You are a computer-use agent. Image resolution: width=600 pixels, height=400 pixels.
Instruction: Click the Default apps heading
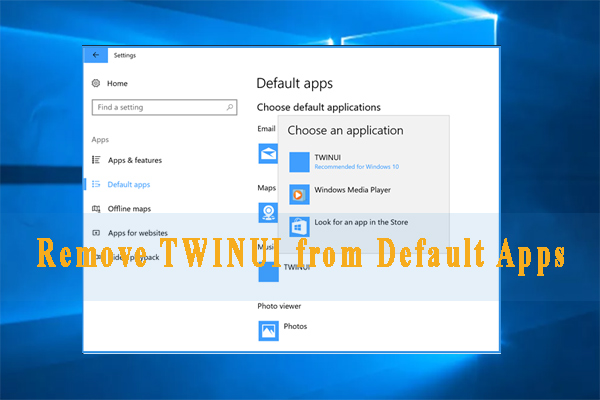[x=295, y=83]
